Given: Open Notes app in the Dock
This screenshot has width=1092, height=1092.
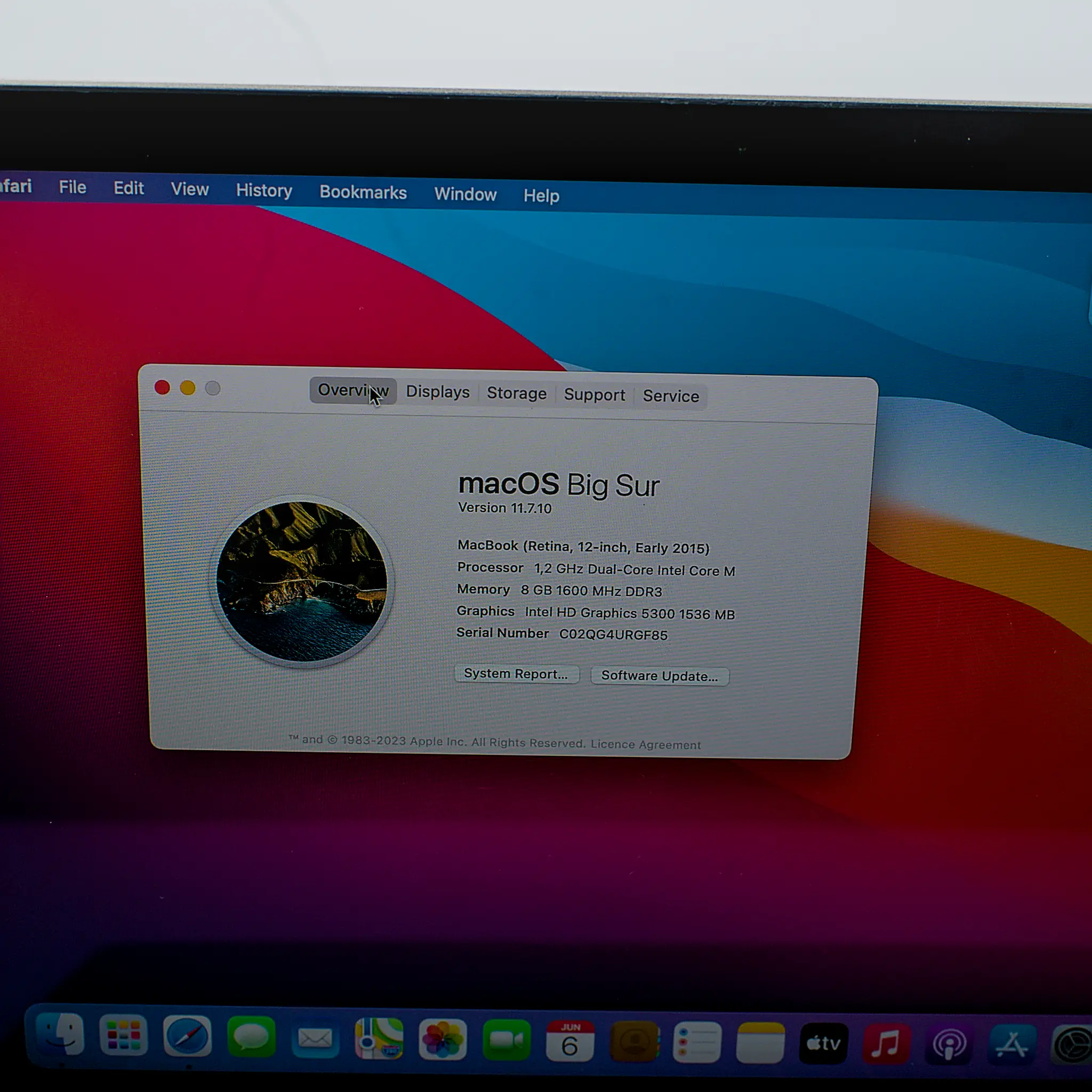Looking at the screenshot, I should coord(760,1043).
